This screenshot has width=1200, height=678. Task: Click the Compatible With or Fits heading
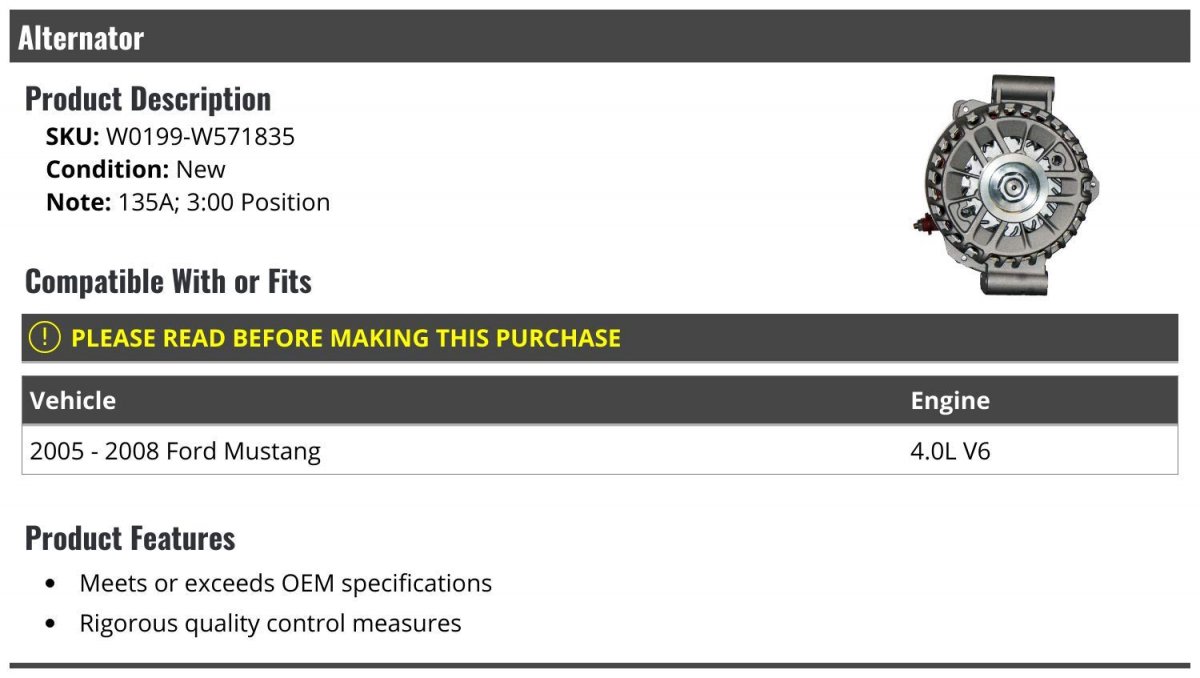pyautogui.click(x=168, y=281)
